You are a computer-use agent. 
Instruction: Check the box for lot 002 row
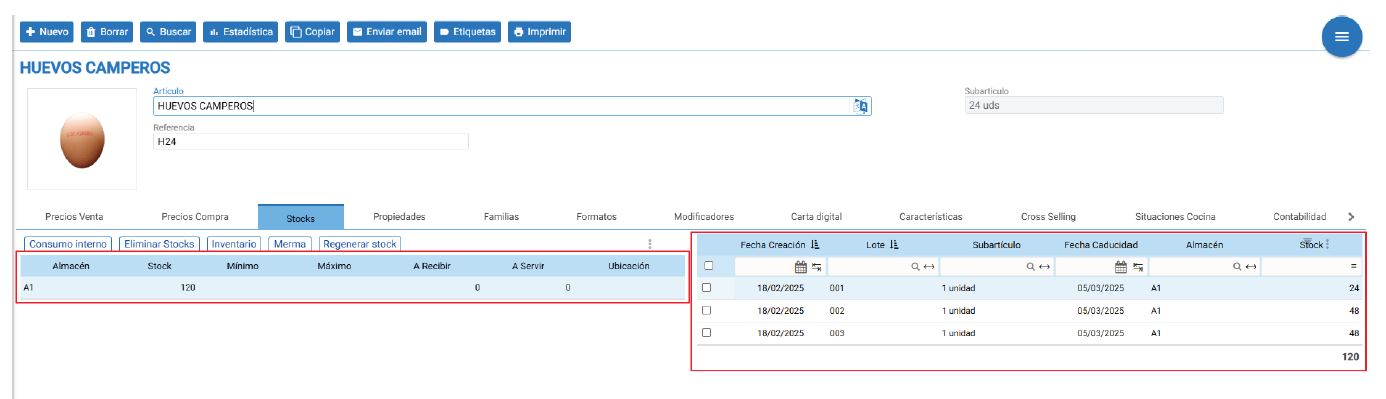point(708,311)
